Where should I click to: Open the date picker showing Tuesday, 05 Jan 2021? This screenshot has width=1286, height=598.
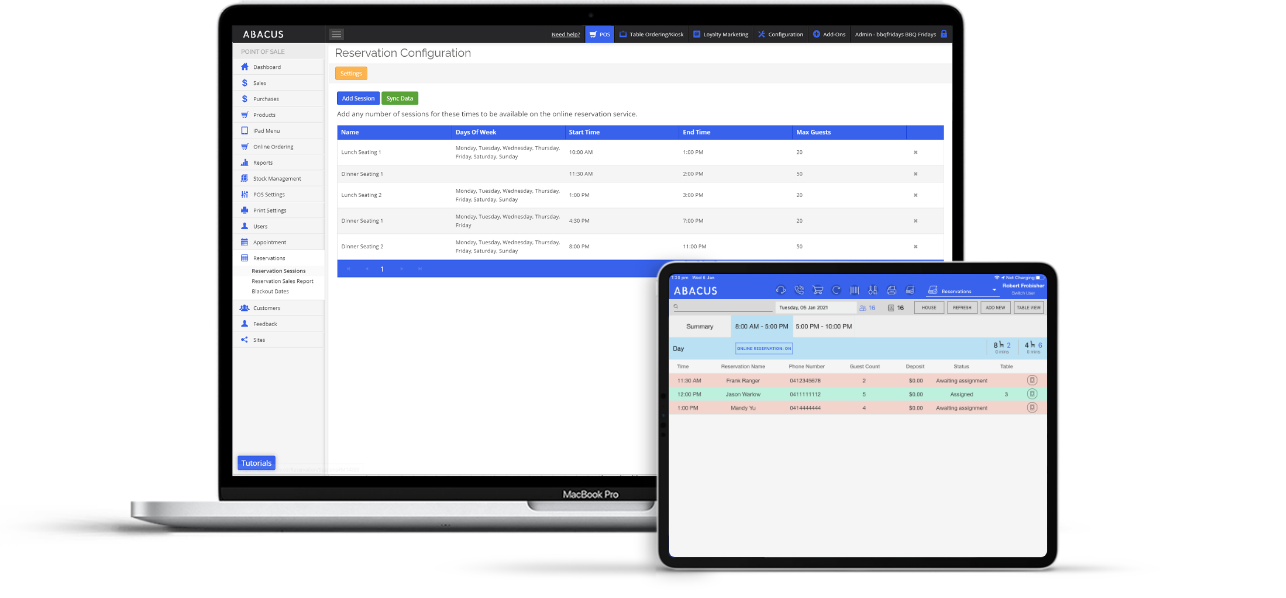tap(816, 308)
